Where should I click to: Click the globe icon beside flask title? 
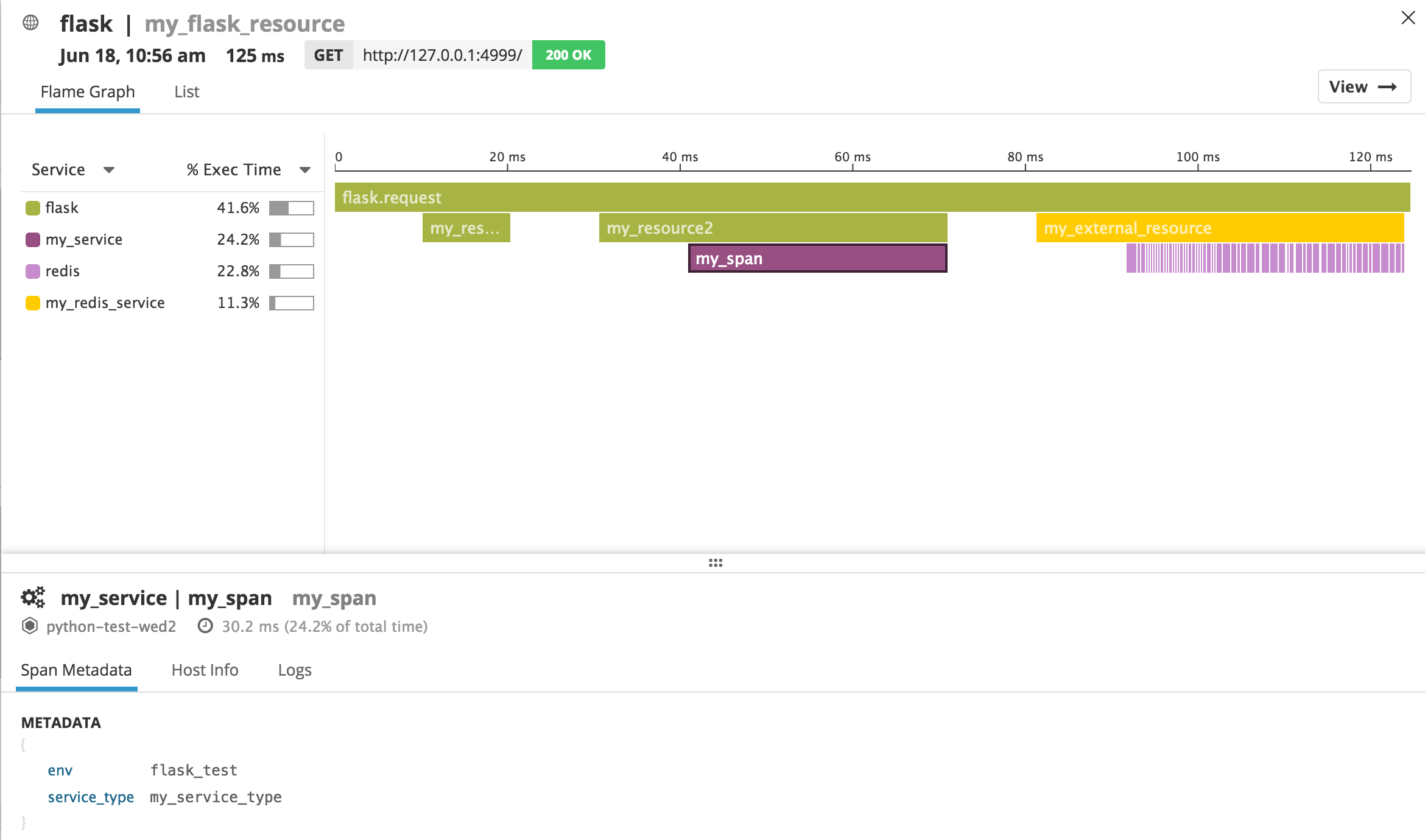(x=30, y=23)
